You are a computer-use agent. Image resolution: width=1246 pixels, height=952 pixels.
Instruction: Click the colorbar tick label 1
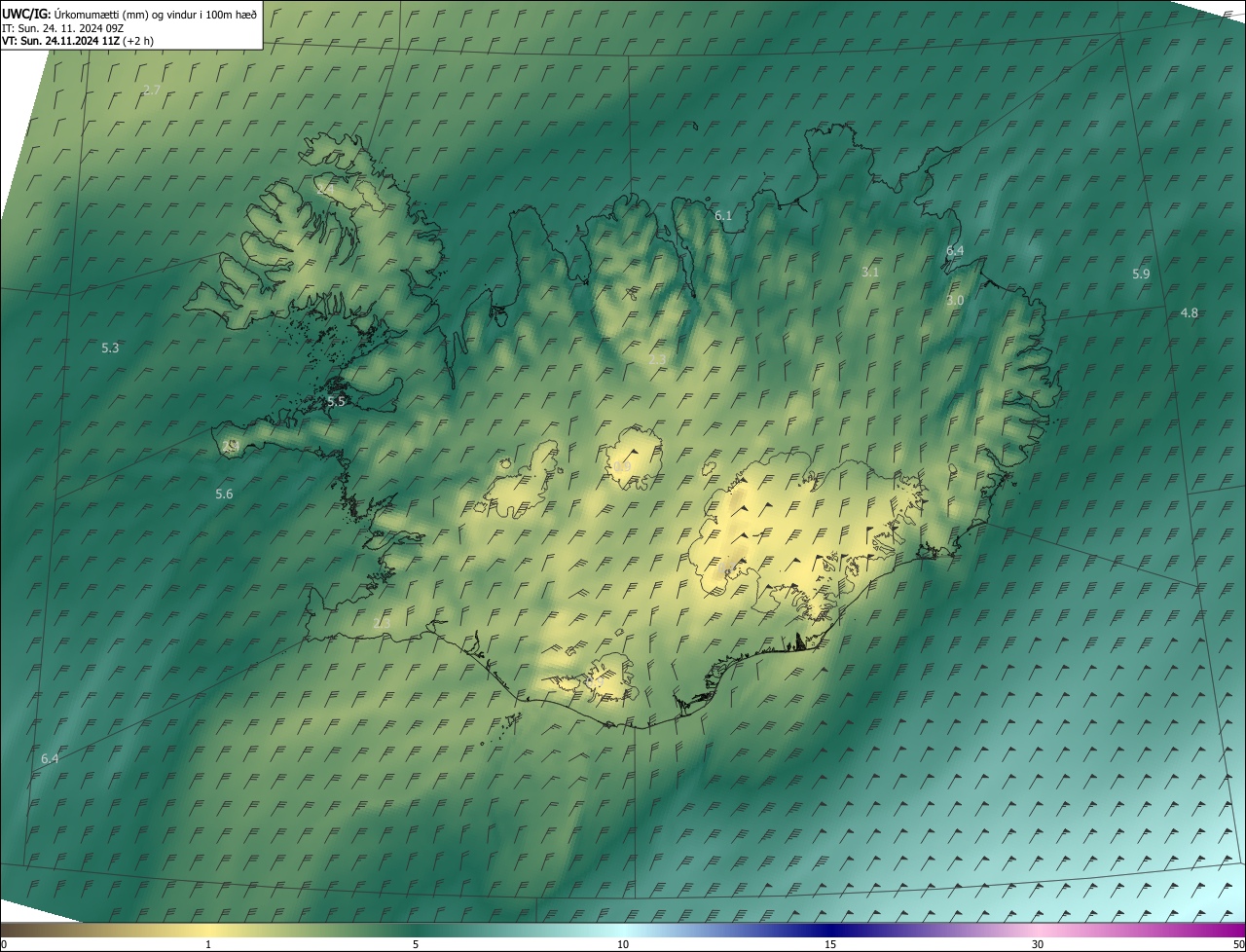[208, 945]
